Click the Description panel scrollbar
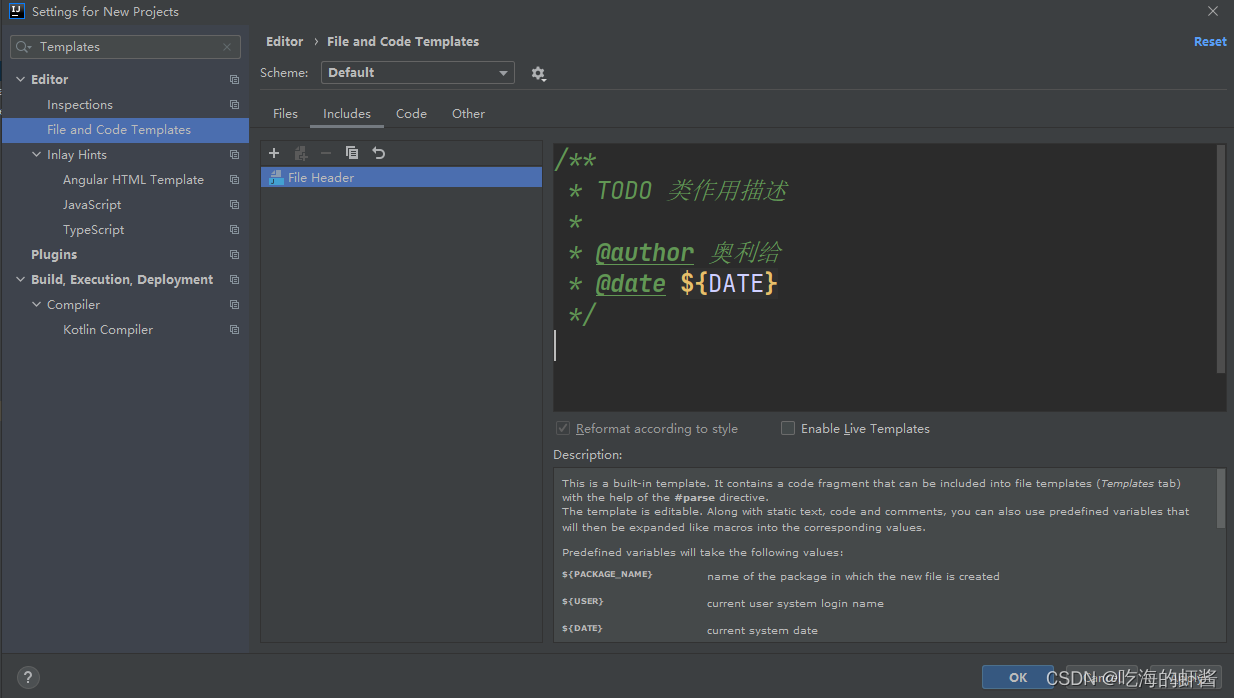The height and width of the screenshot is (698, 1234). pos(1221,498)
